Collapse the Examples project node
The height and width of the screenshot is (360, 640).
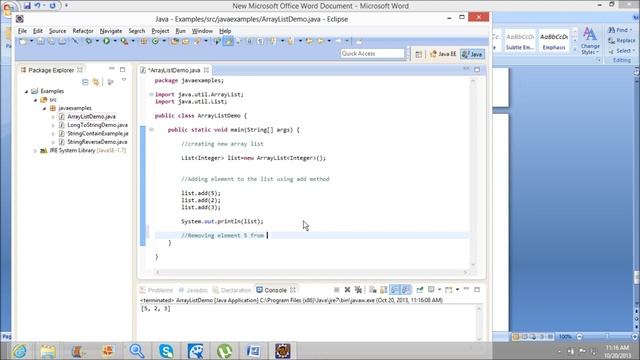point(27,91)
